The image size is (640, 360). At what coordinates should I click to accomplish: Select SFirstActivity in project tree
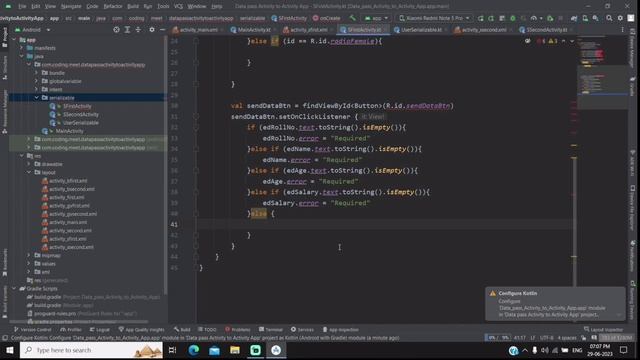click(x=77, y=106)
